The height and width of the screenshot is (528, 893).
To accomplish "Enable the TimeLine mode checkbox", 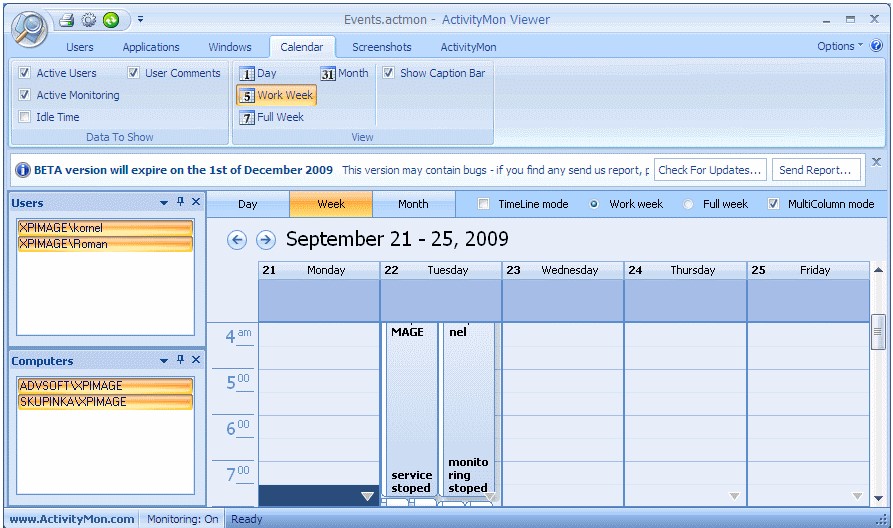I will coord(484,203).
